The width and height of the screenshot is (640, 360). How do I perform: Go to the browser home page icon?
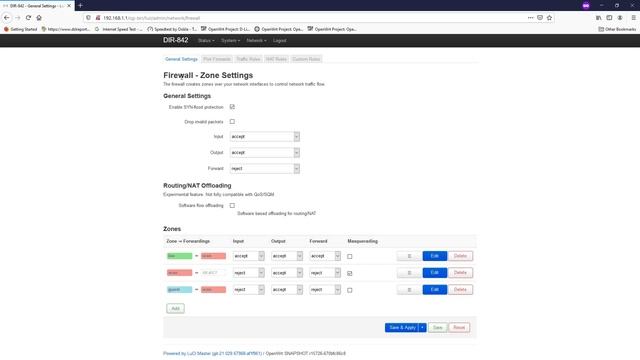pos(39,18)
